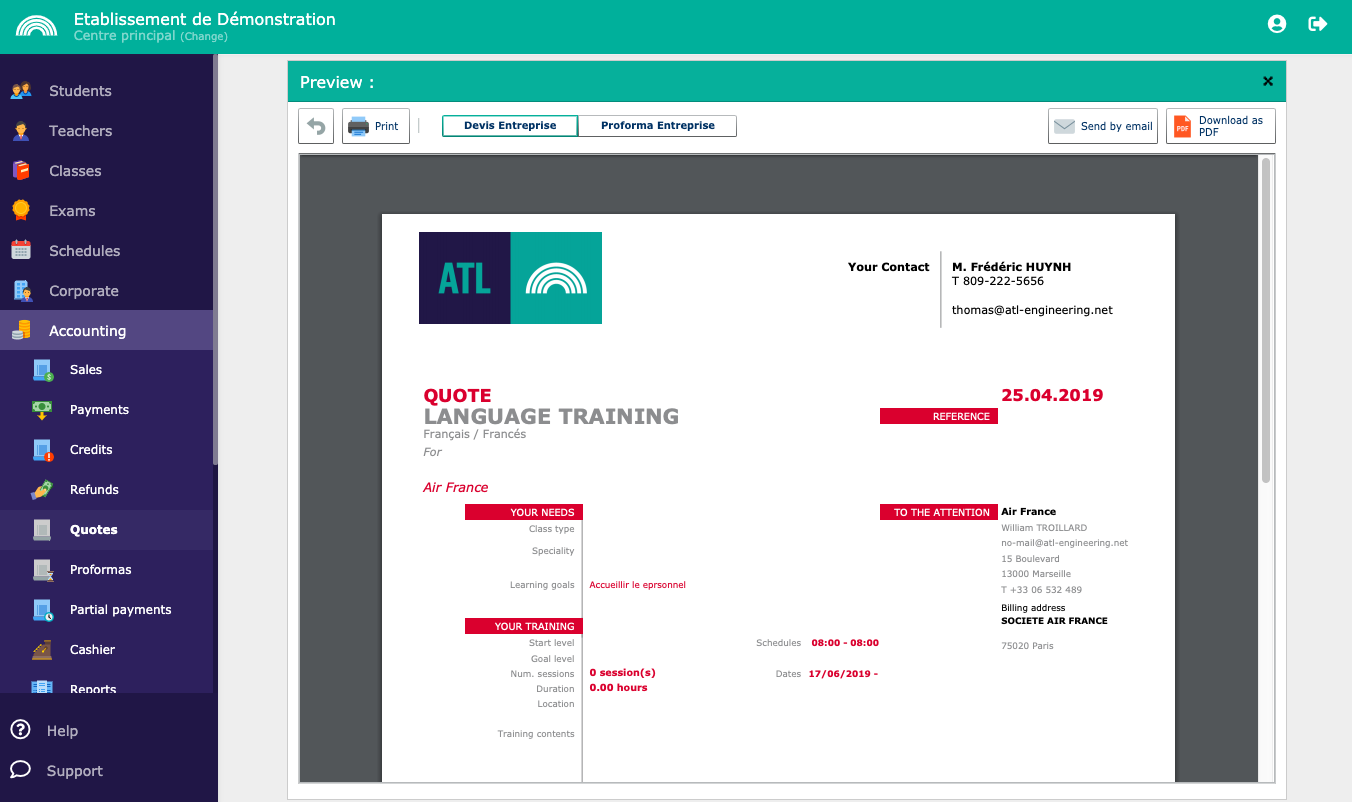The height and width of the screenshot is (802, 1352).
Task: Print the quote preview
Action: coord(376,126)
